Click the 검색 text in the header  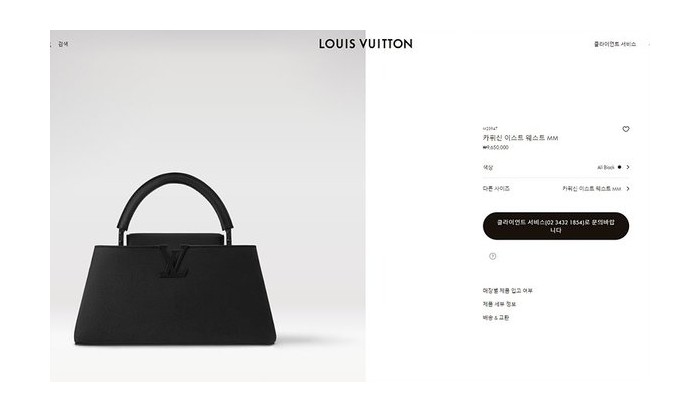63,44
